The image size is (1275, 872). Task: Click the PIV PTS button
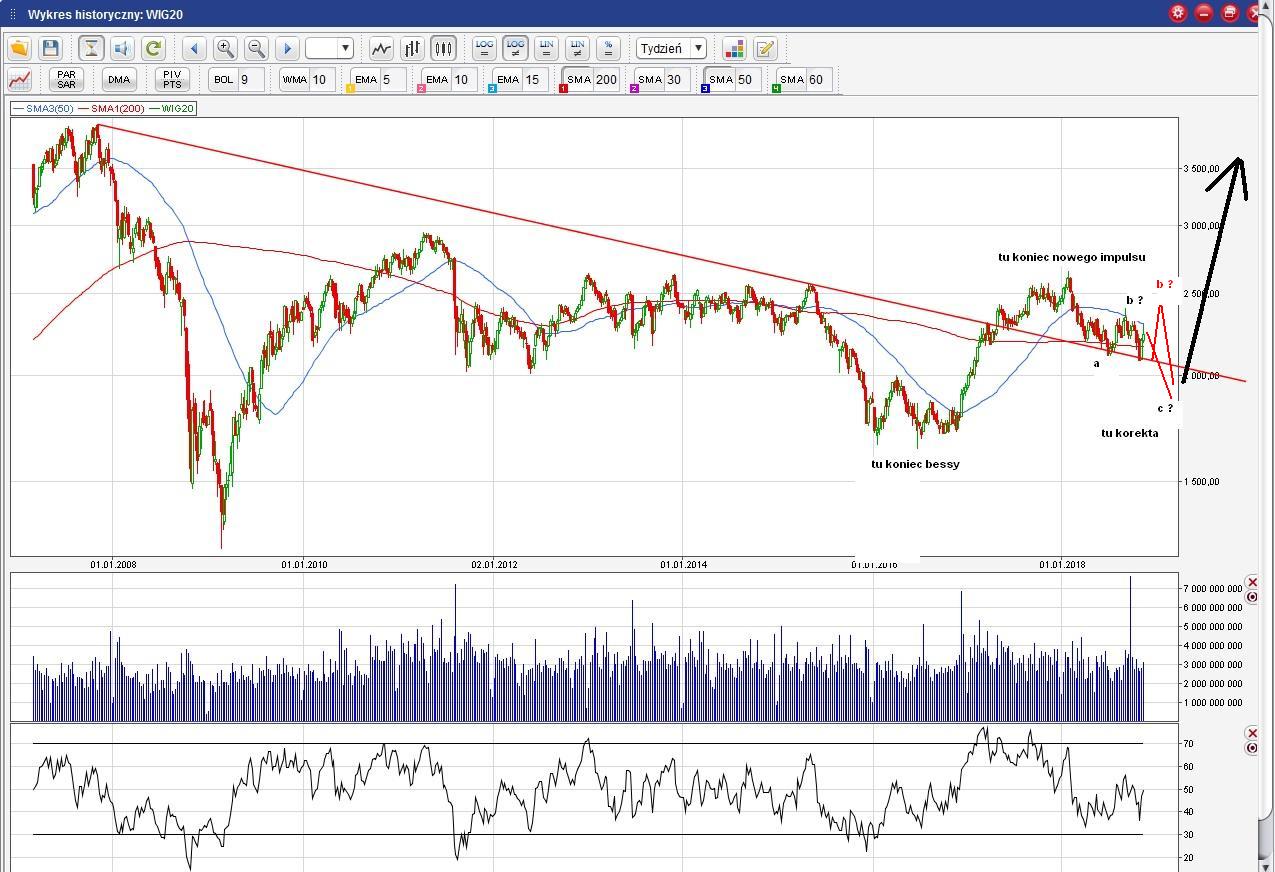(x=172, y=80)
